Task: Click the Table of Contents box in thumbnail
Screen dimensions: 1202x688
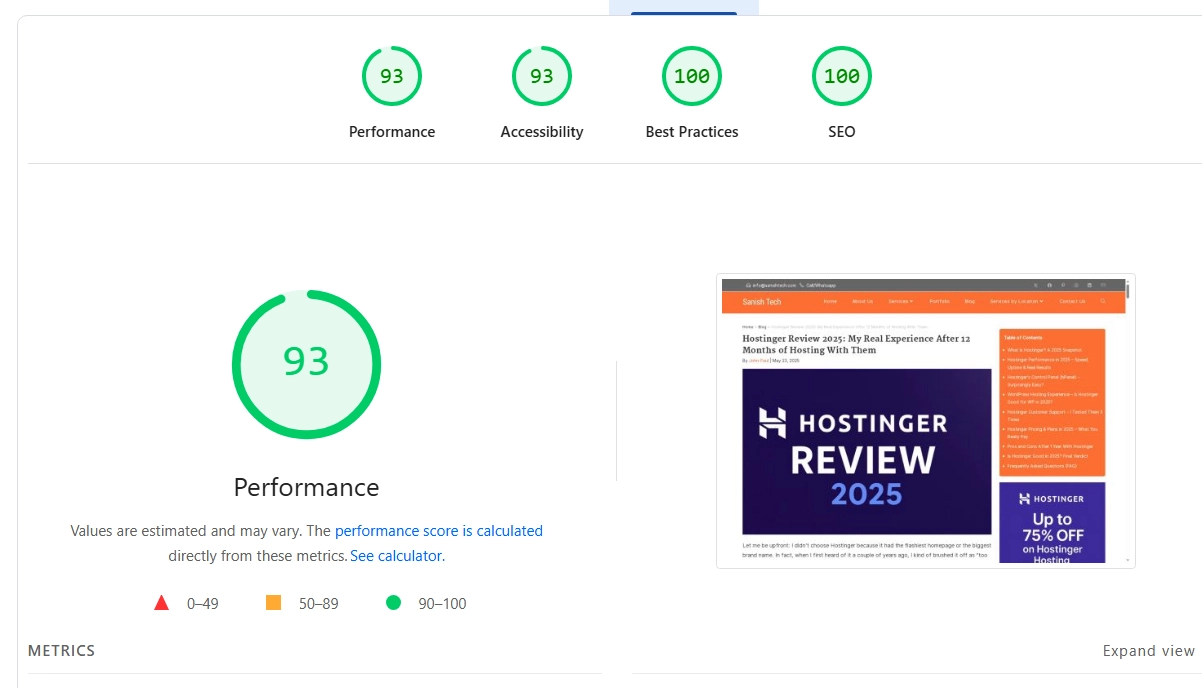Action: click(x=1052, y=403)
